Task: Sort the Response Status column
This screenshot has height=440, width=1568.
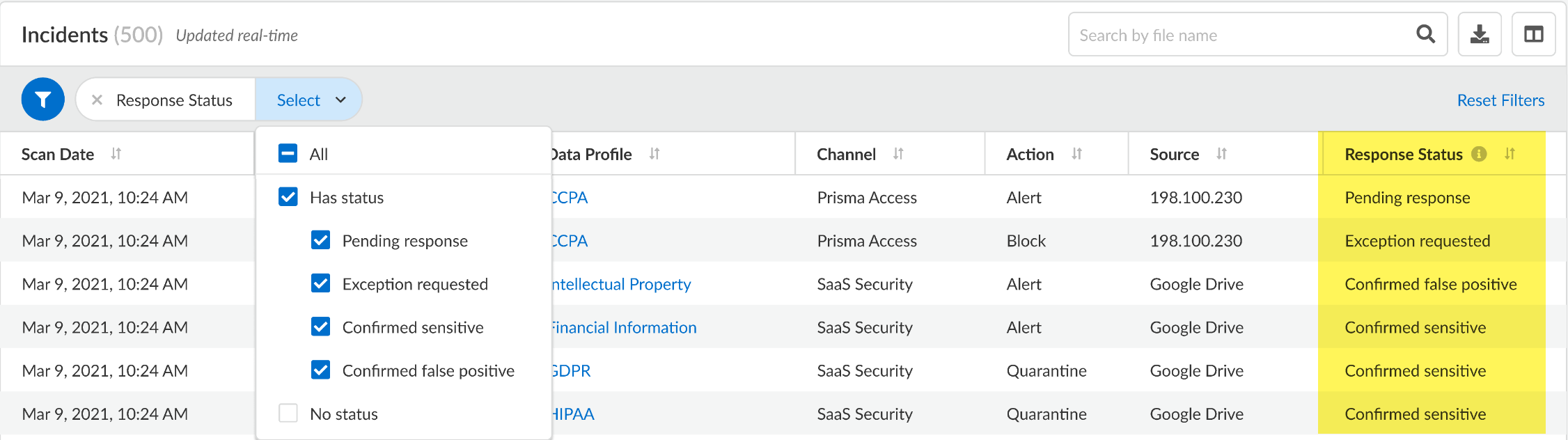Action: coord(1510,154)
